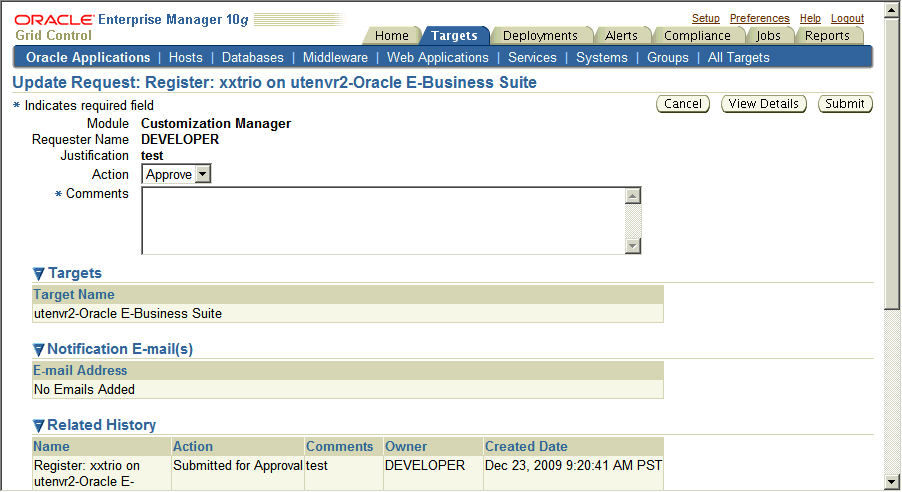Open the Preferences link
The width and height of the screenshot is (902, 492).
coord(760,18)
